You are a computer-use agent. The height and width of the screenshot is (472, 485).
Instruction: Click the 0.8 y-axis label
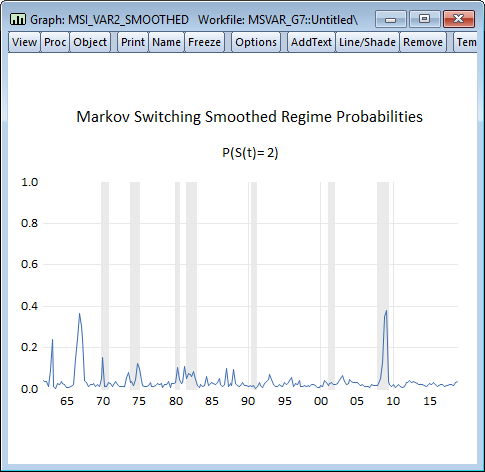point(30,223)
